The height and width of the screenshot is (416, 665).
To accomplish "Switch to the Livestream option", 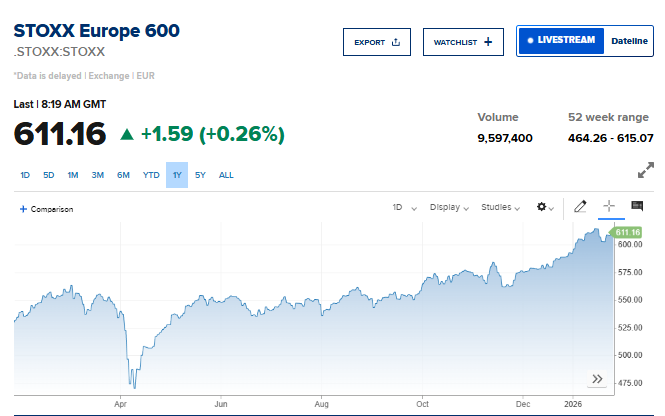I will point(561,41).
